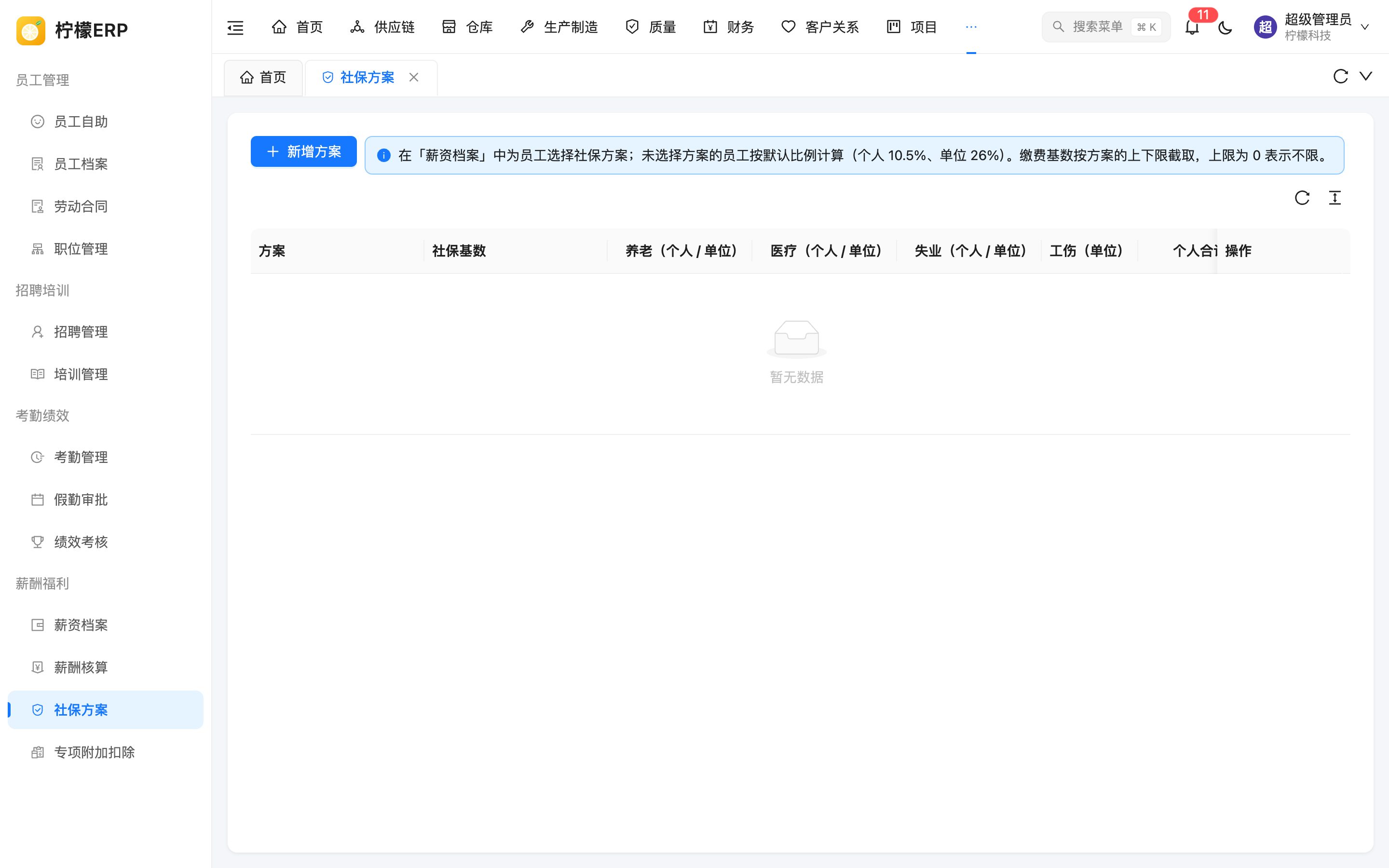The image size is (1389, 868).
Task: Open the notification bell
Action: pyautogui.click(x=1192, y=27)
